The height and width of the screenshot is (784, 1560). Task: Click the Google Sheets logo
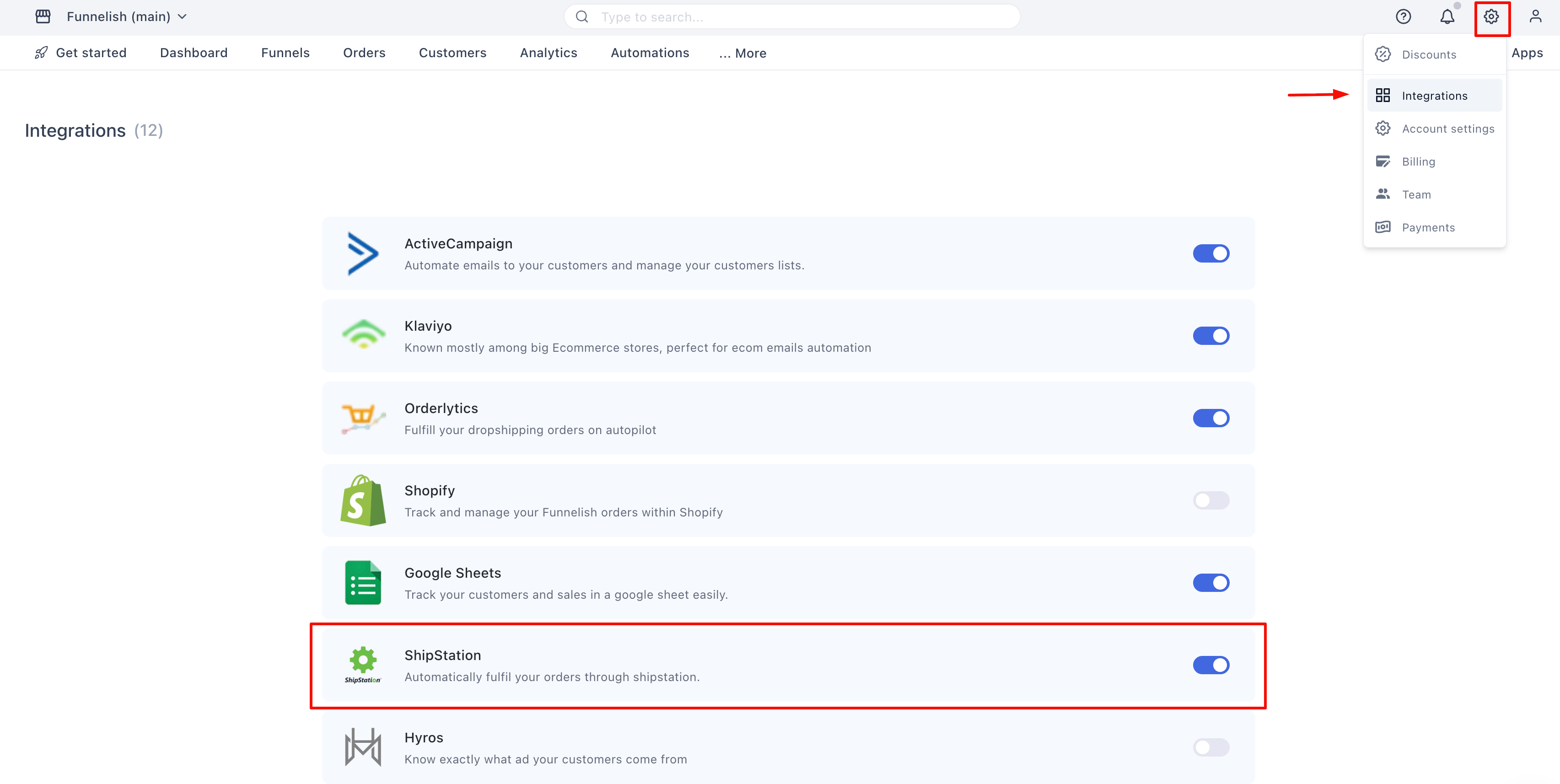363,582
